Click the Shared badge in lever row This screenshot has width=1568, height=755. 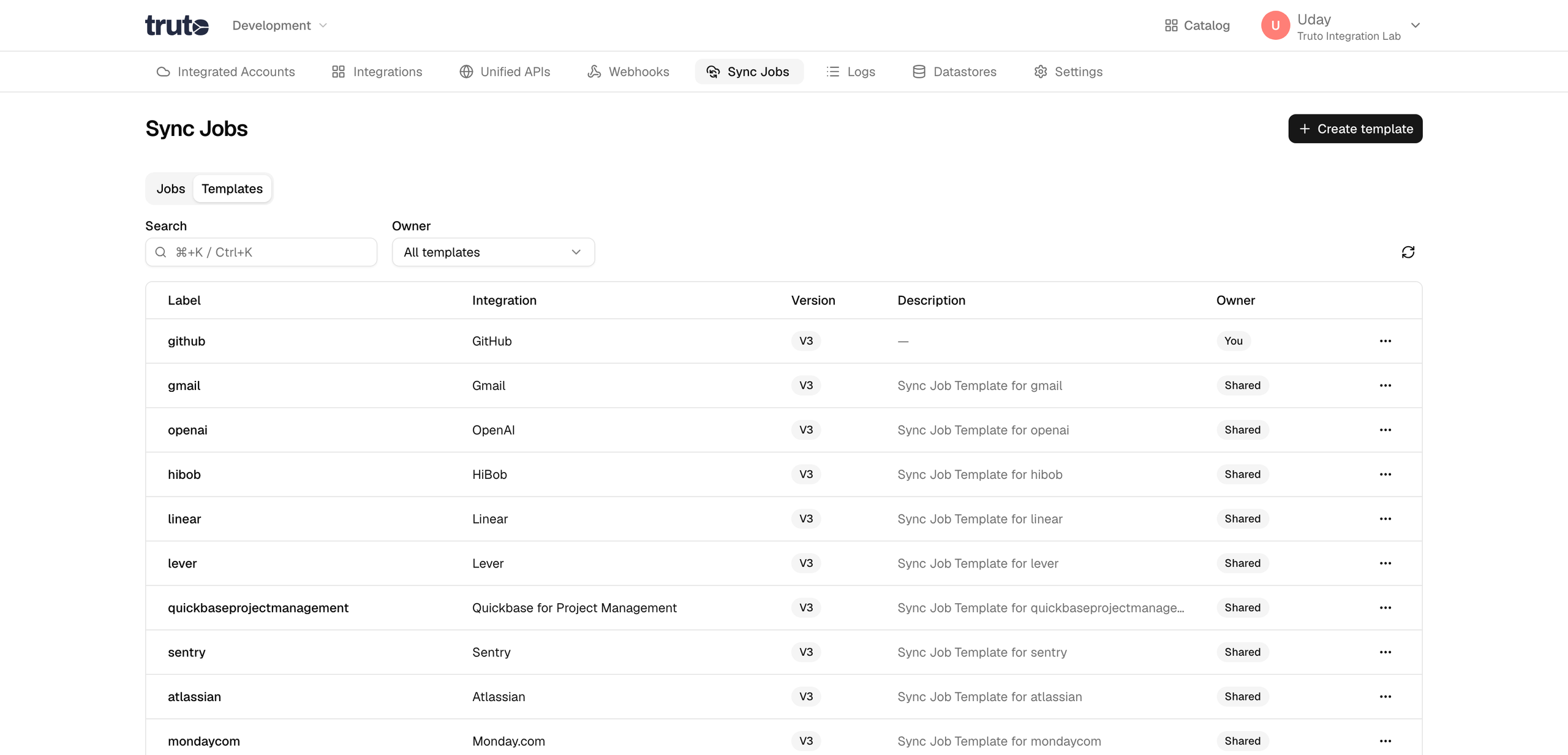1242,563
